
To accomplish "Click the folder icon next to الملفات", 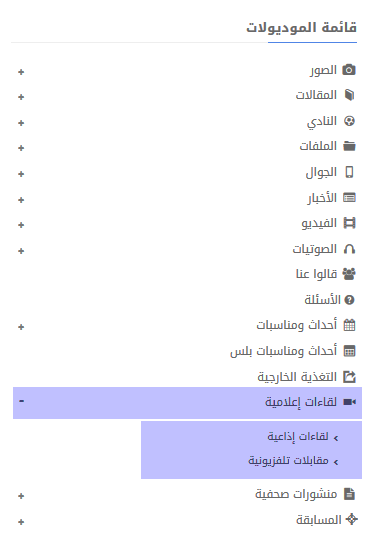I will tap(349, 146).
